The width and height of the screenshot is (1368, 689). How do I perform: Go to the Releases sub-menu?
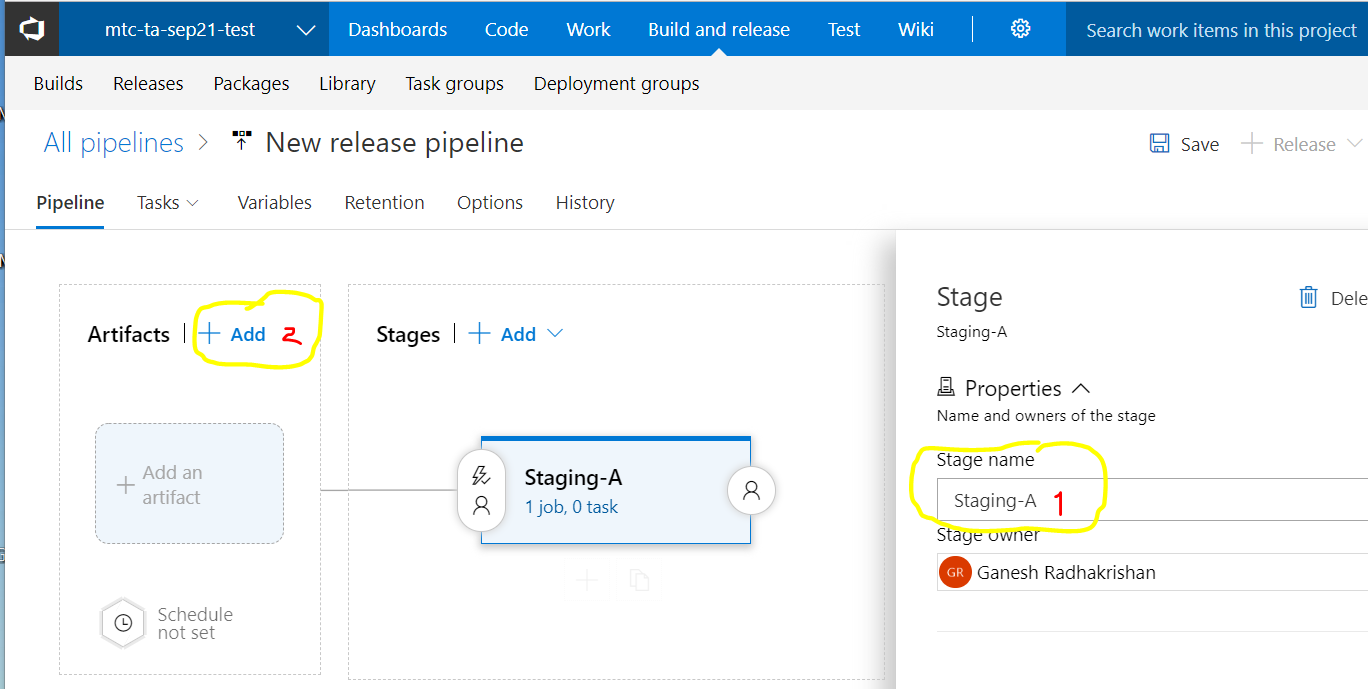pos(148,84)
